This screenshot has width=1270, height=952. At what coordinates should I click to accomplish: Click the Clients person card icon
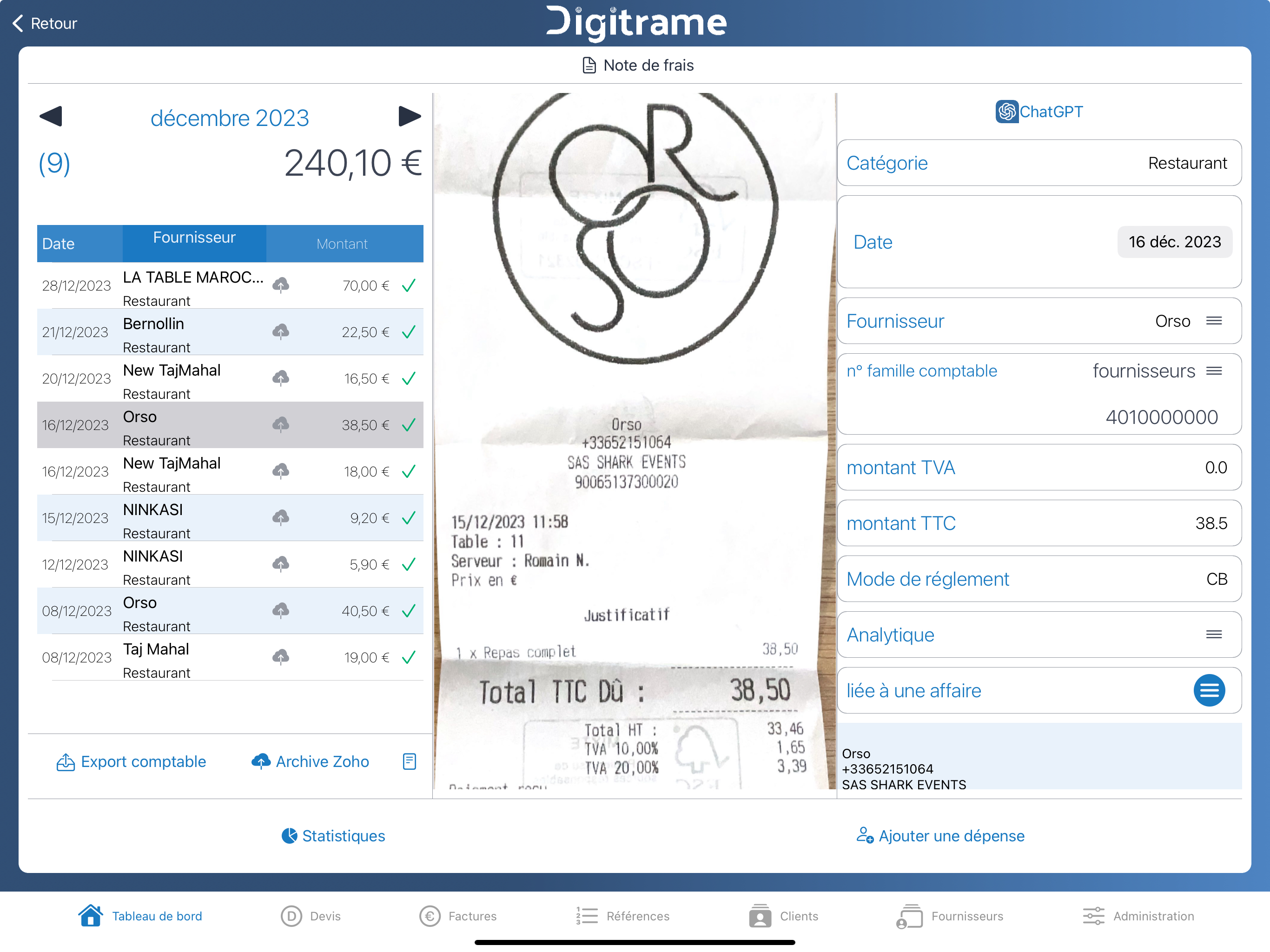tap(760, 916)
